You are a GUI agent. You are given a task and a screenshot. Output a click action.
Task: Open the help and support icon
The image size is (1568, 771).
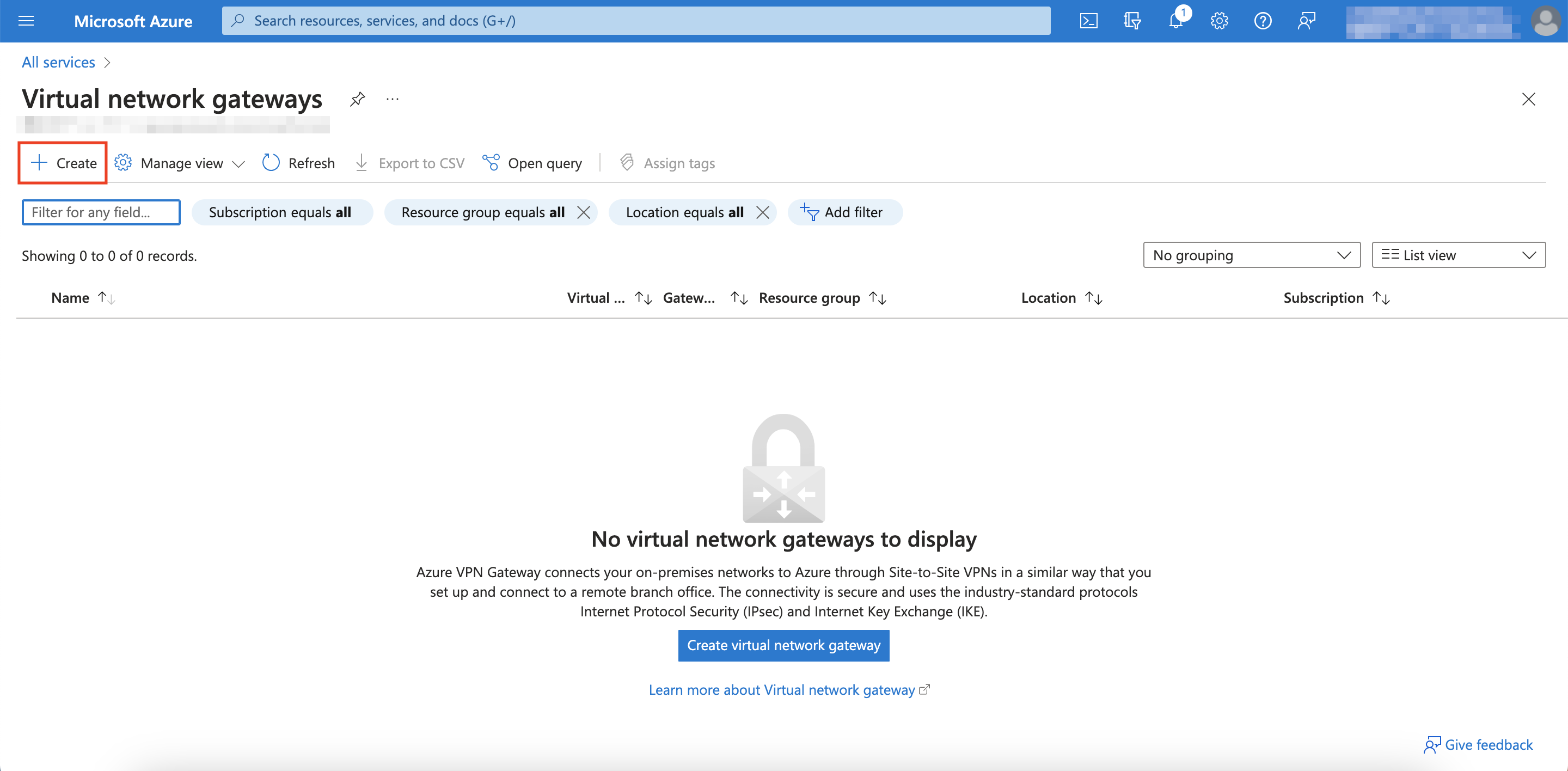tap(1263, 20)
